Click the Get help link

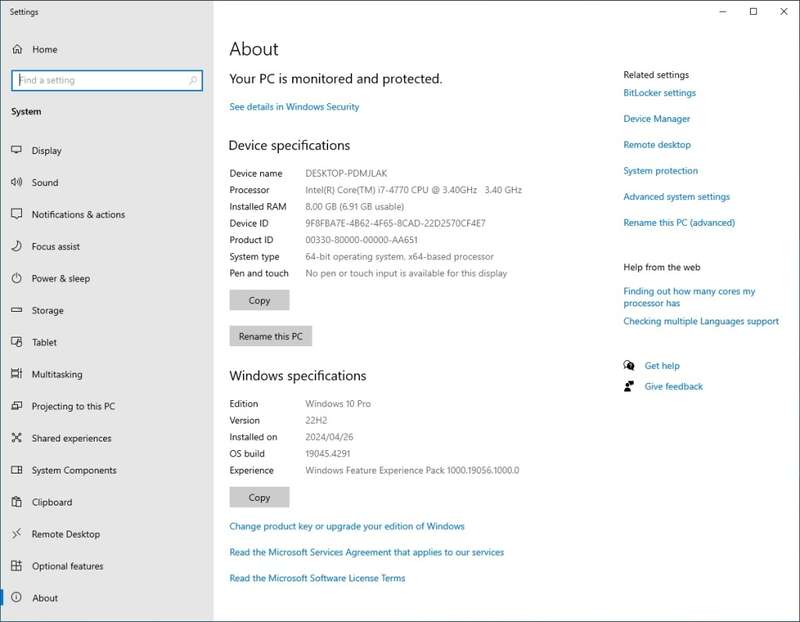[x=662, y=366]
